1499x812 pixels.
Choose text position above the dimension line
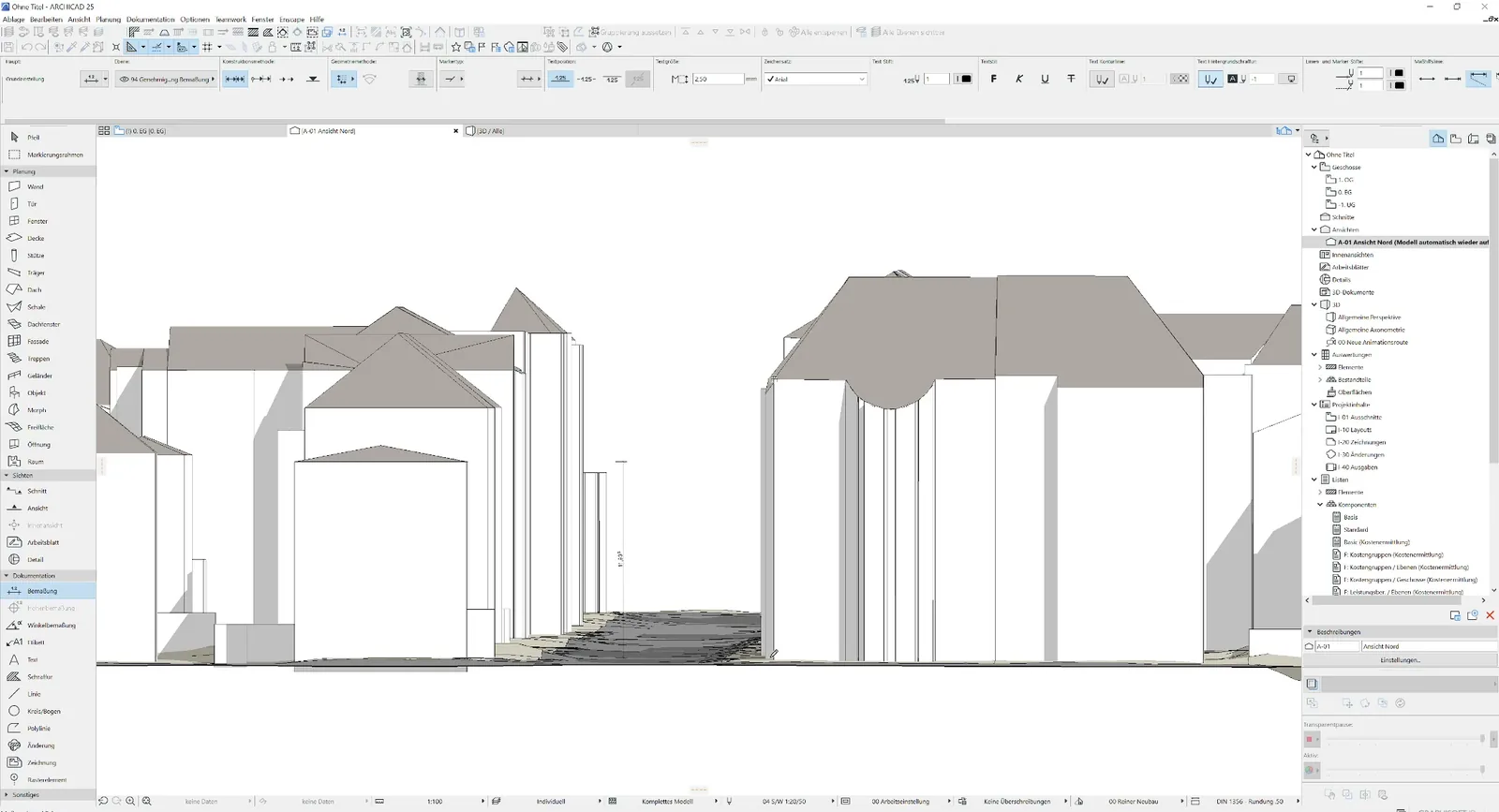pyautogui.click(x=560, y=79)
